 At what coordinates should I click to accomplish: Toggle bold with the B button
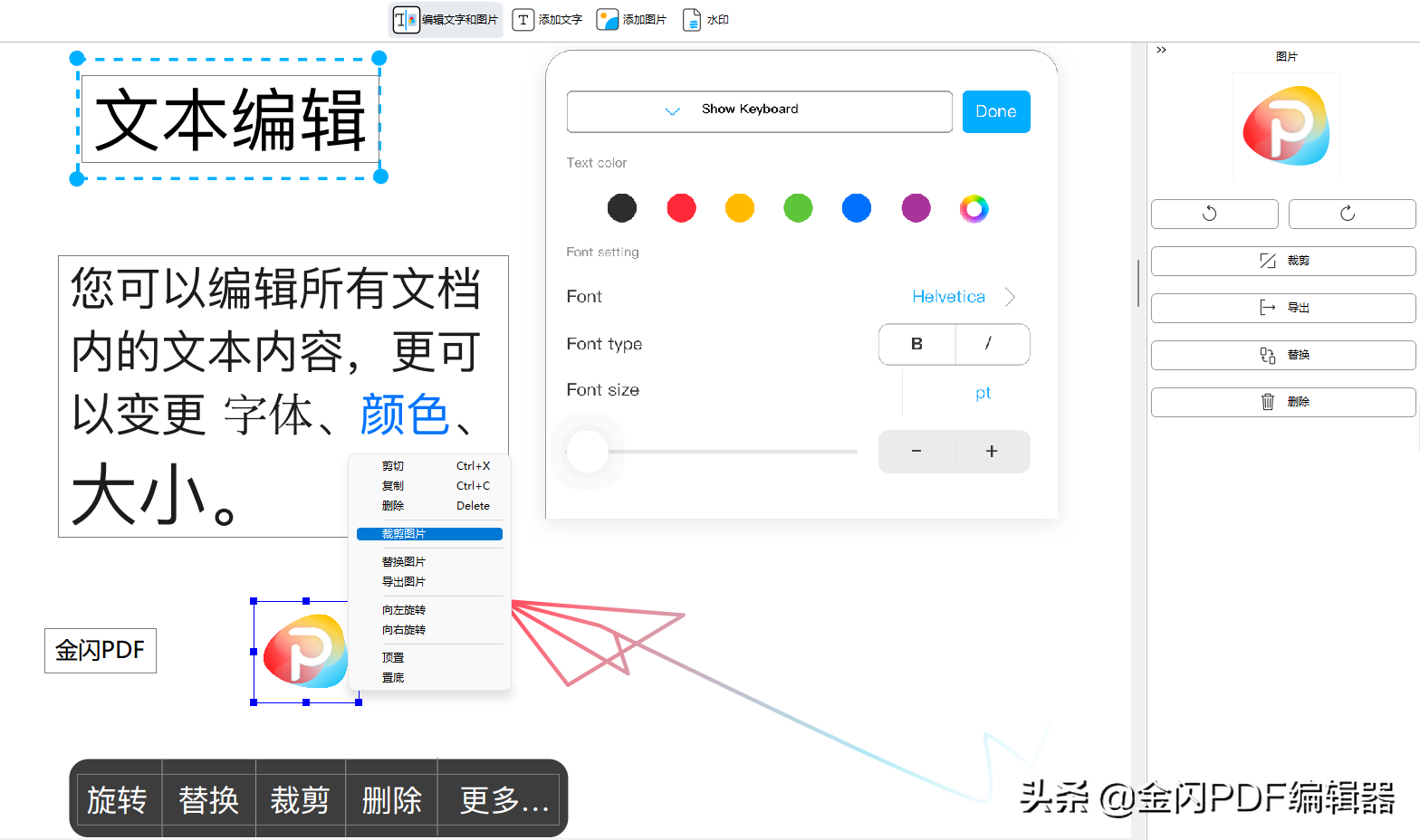[916, 344]
